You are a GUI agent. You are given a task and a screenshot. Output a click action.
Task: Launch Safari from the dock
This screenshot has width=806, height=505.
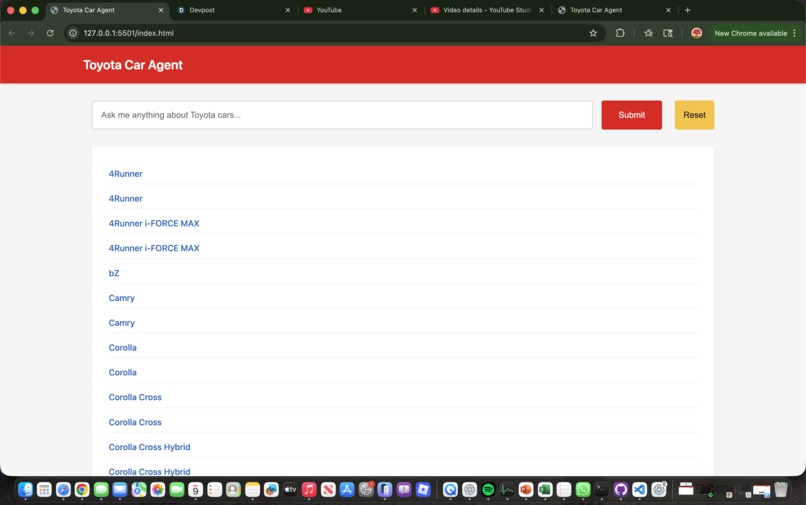(63, 490)
